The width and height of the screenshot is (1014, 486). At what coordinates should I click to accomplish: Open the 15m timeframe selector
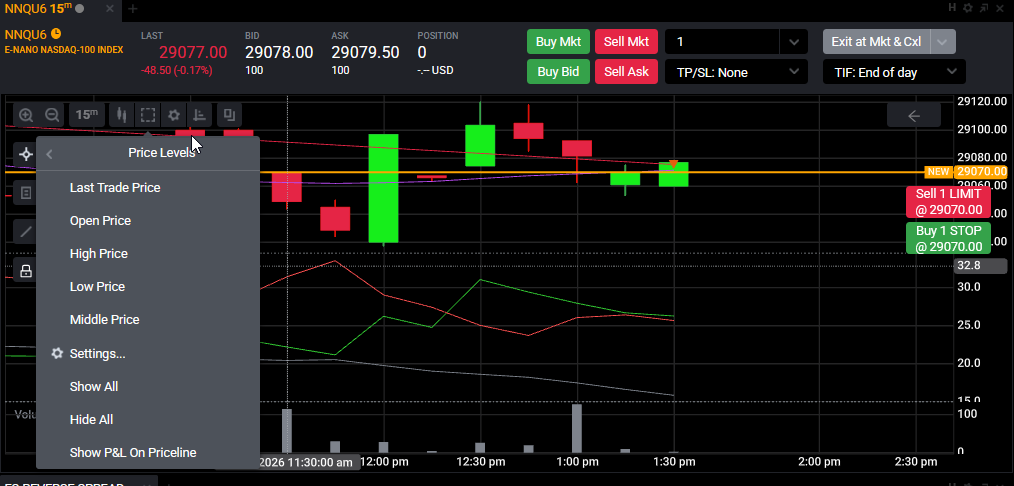pos(86,115)
